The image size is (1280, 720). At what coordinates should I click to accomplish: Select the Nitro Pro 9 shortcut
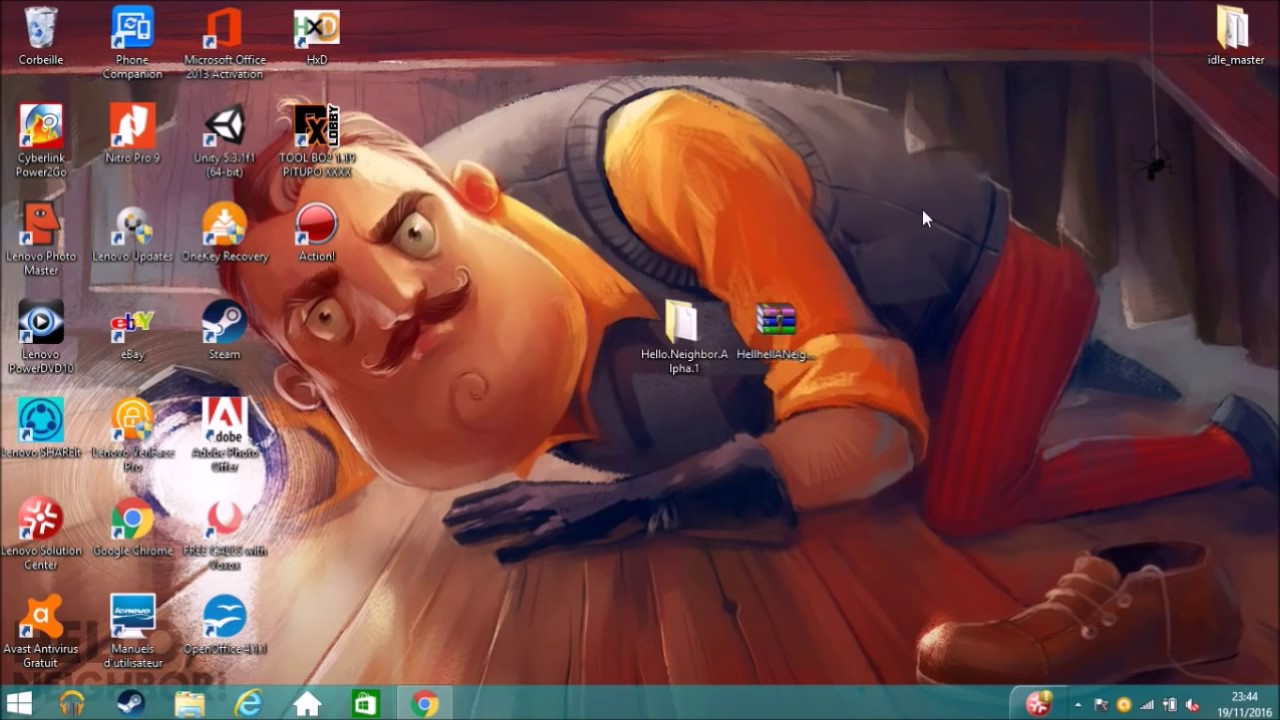pos(132,134)
